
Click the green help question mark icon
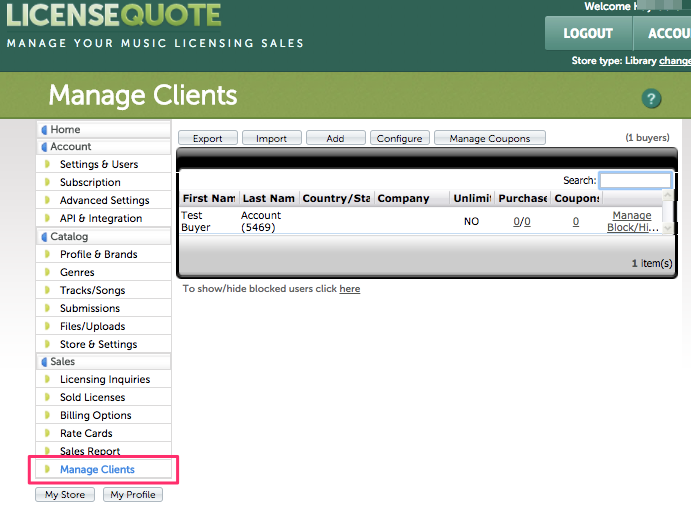coord(652,98)
